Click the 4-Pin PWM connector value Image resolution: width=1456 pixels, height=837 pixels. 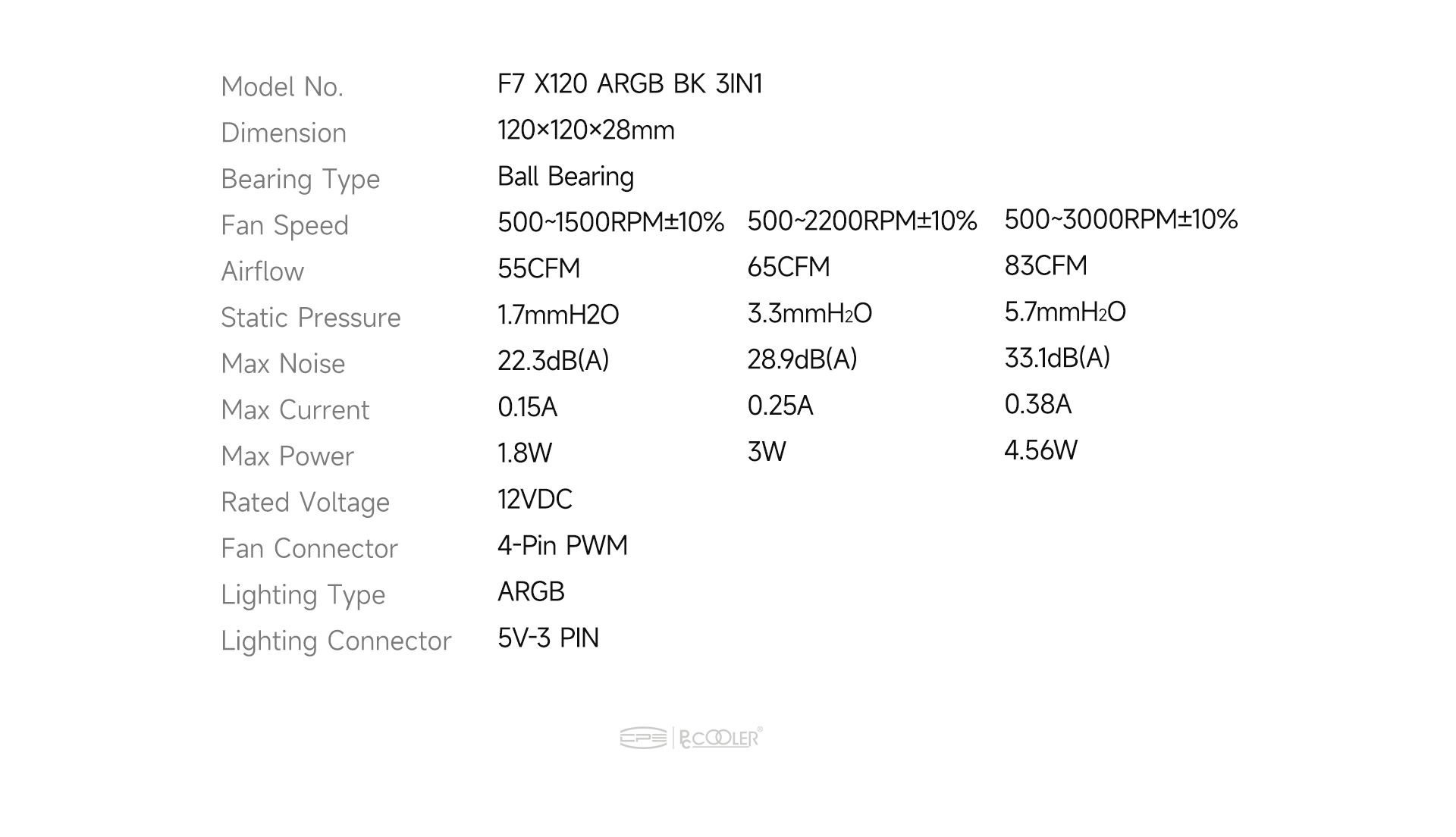coord(563,546)
